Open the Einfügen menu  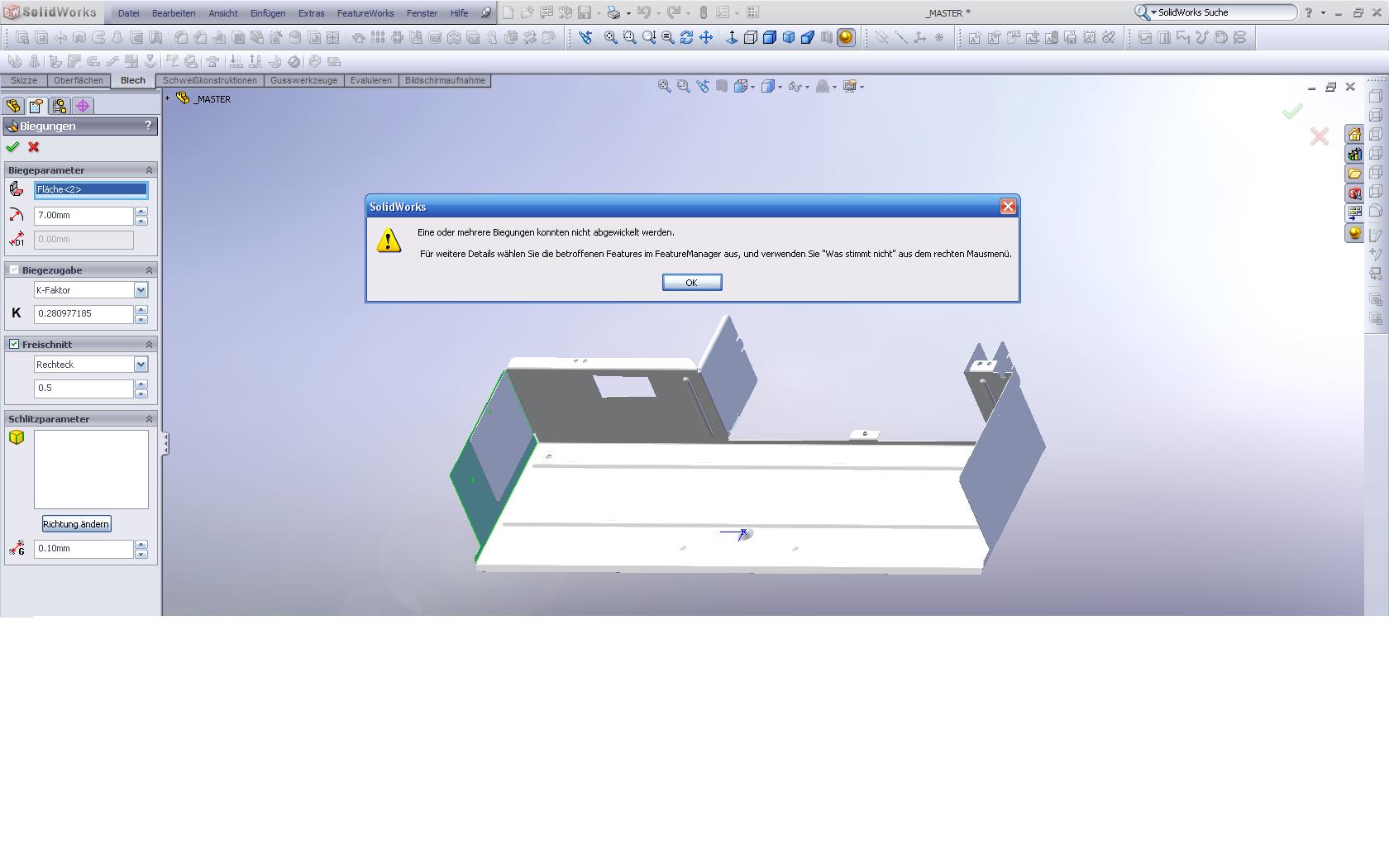click(268, 13)
